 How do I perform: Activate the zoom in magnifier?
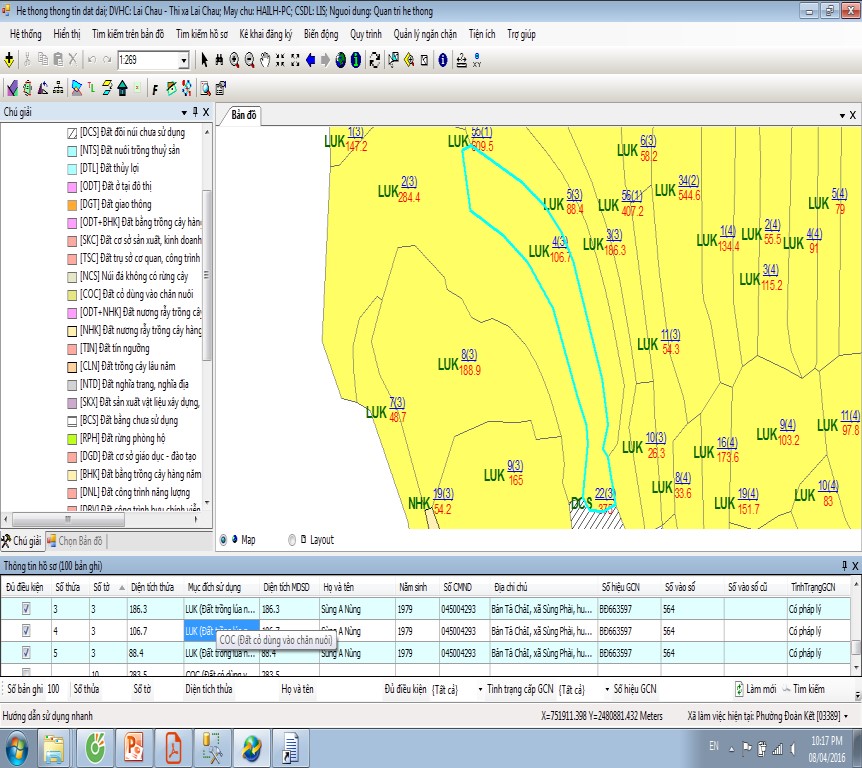(234, 60)
